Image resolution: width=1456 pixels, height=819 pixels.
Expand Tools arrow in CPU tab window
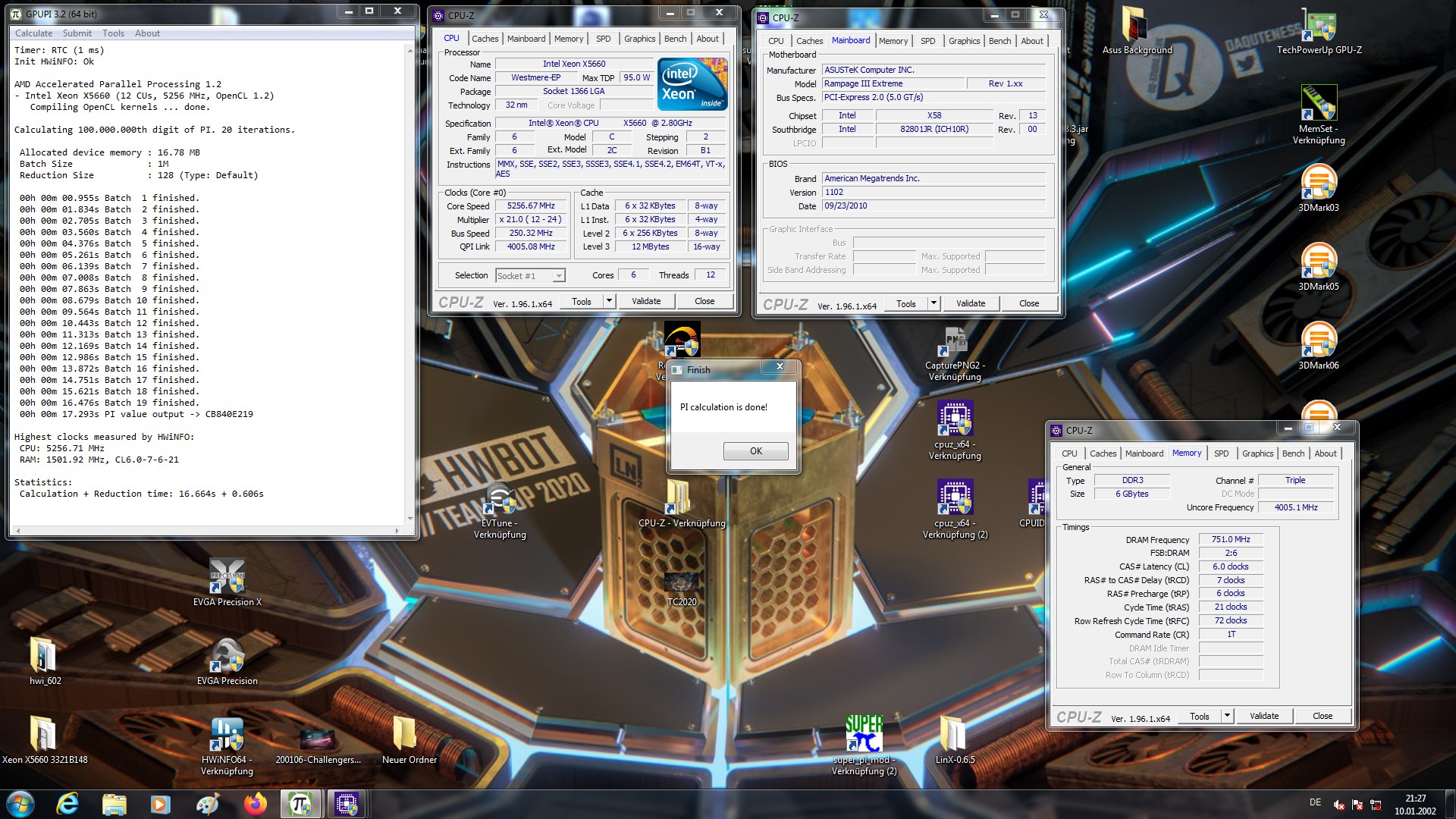tap(609, 301)
